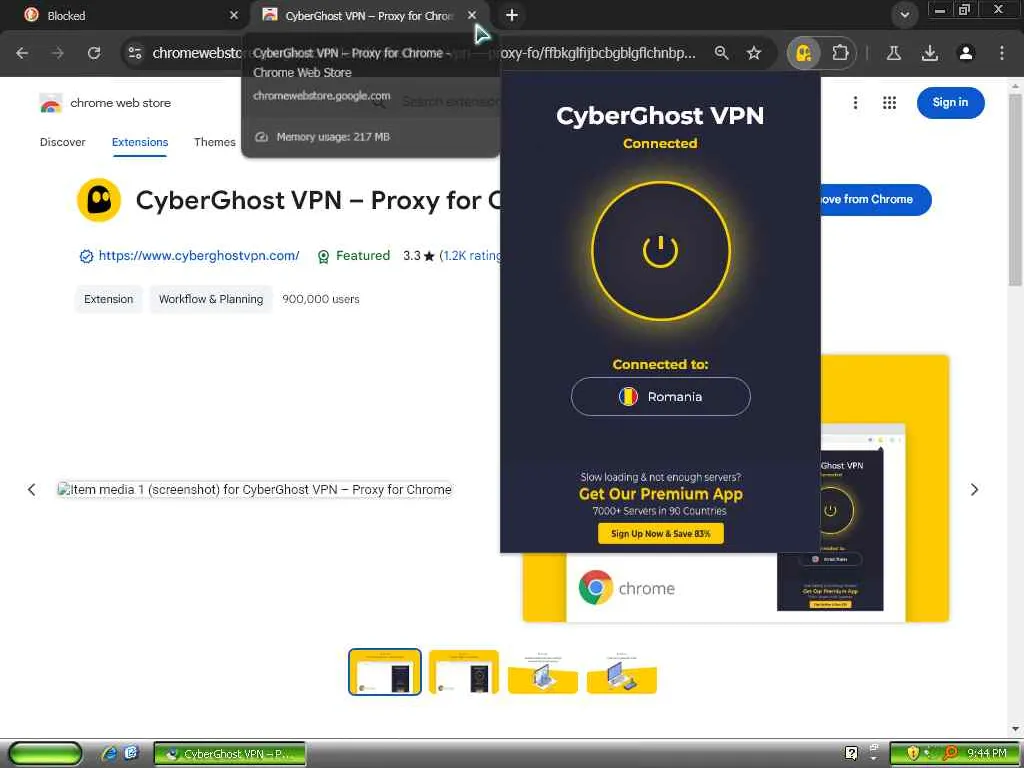Click the chrome web store logo

tap(105, 103)
